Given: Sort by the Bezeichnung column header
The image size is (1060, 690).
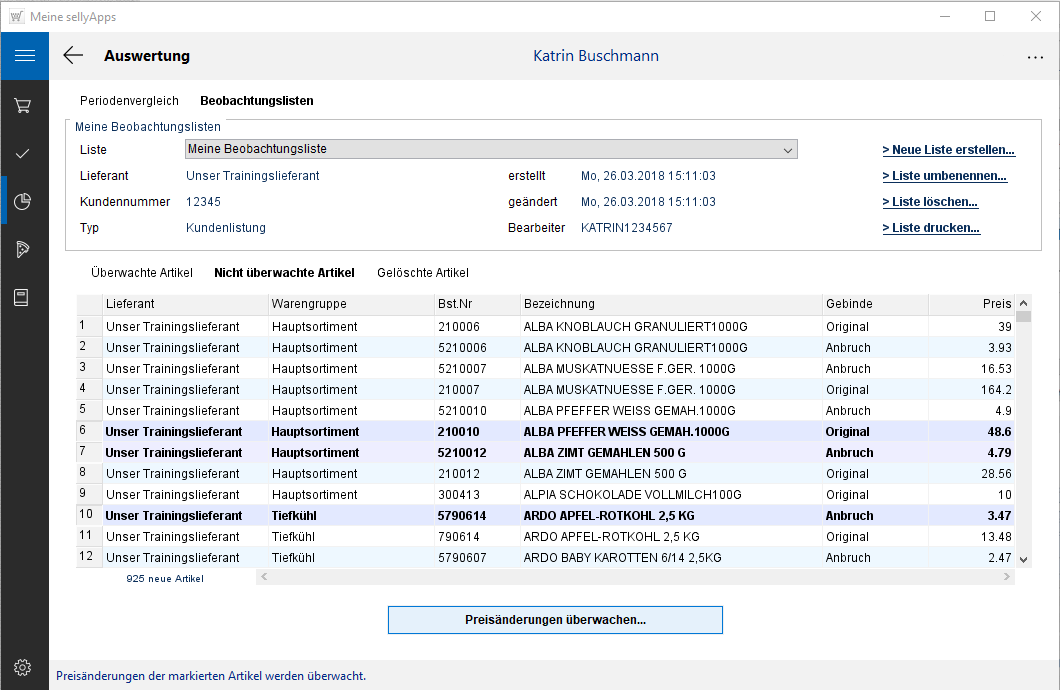Looking at the screenshot, I should point(670,304).
